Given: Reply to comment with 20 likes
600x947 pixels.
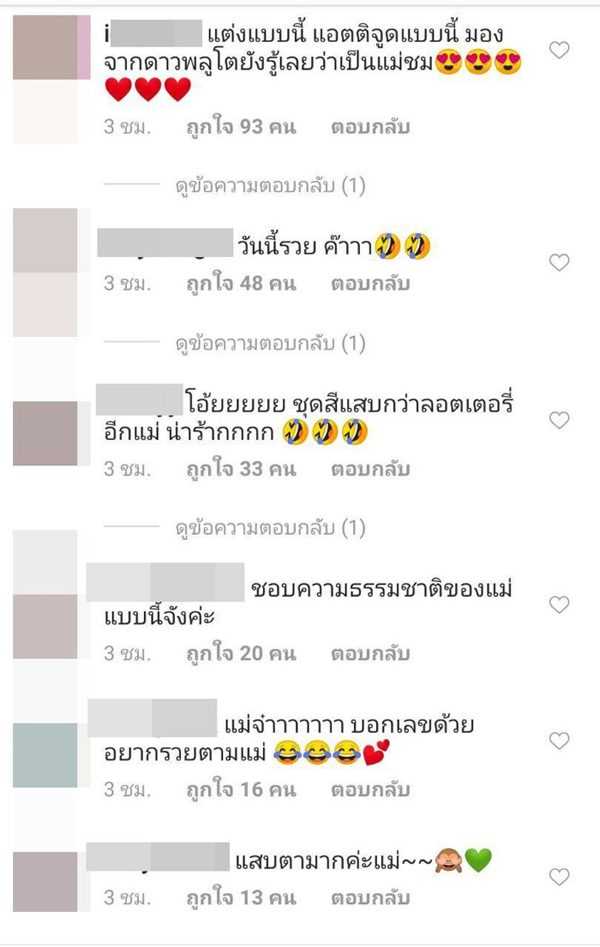Looking at the screenshot, I should (370, 653).
